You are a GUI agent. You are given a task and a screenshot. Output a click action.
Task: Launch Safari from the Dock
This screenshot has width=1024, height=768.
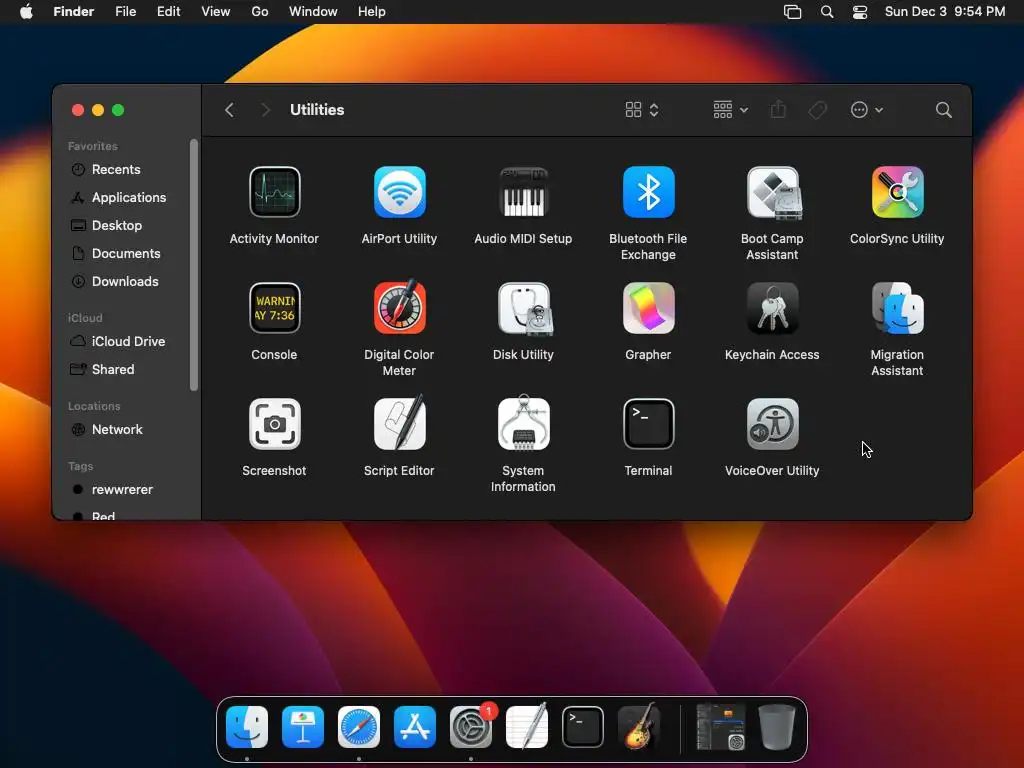tap(359, 727)
